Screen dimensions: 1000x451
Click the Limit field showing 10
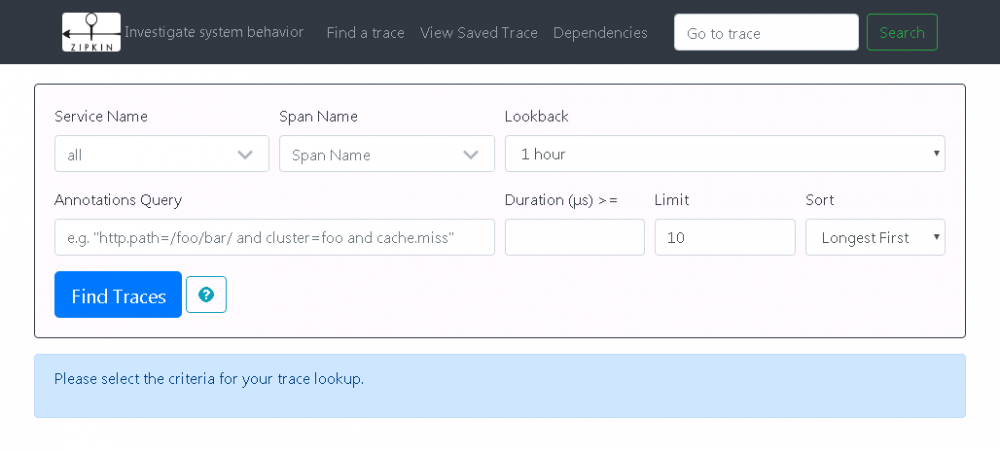click(724, 238)
